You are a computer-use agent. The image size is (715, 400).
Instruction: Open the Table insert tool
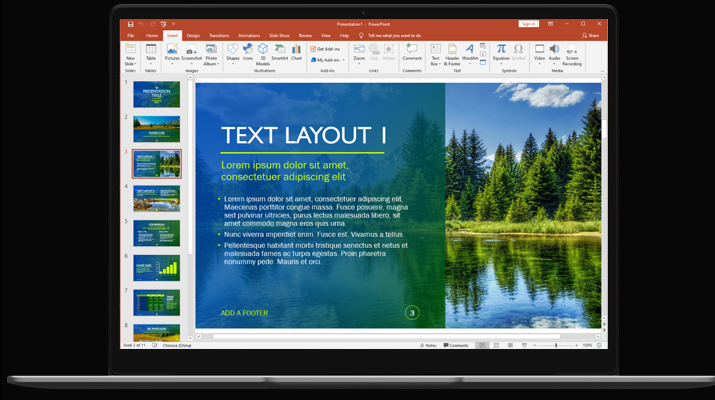151,53
